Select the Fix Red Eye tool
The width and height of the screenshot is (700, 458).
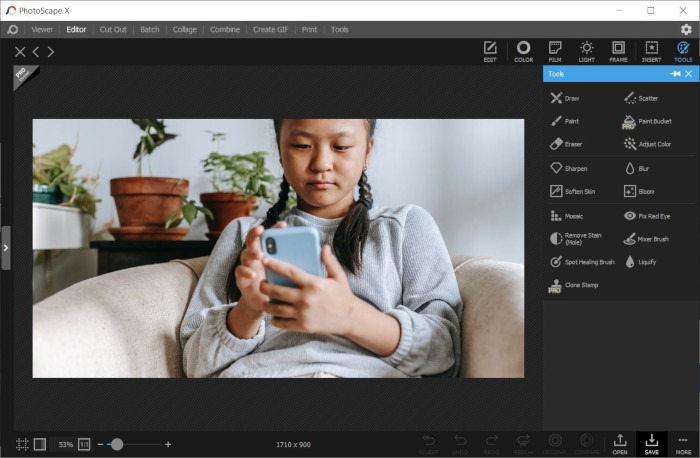click(647, 216)
